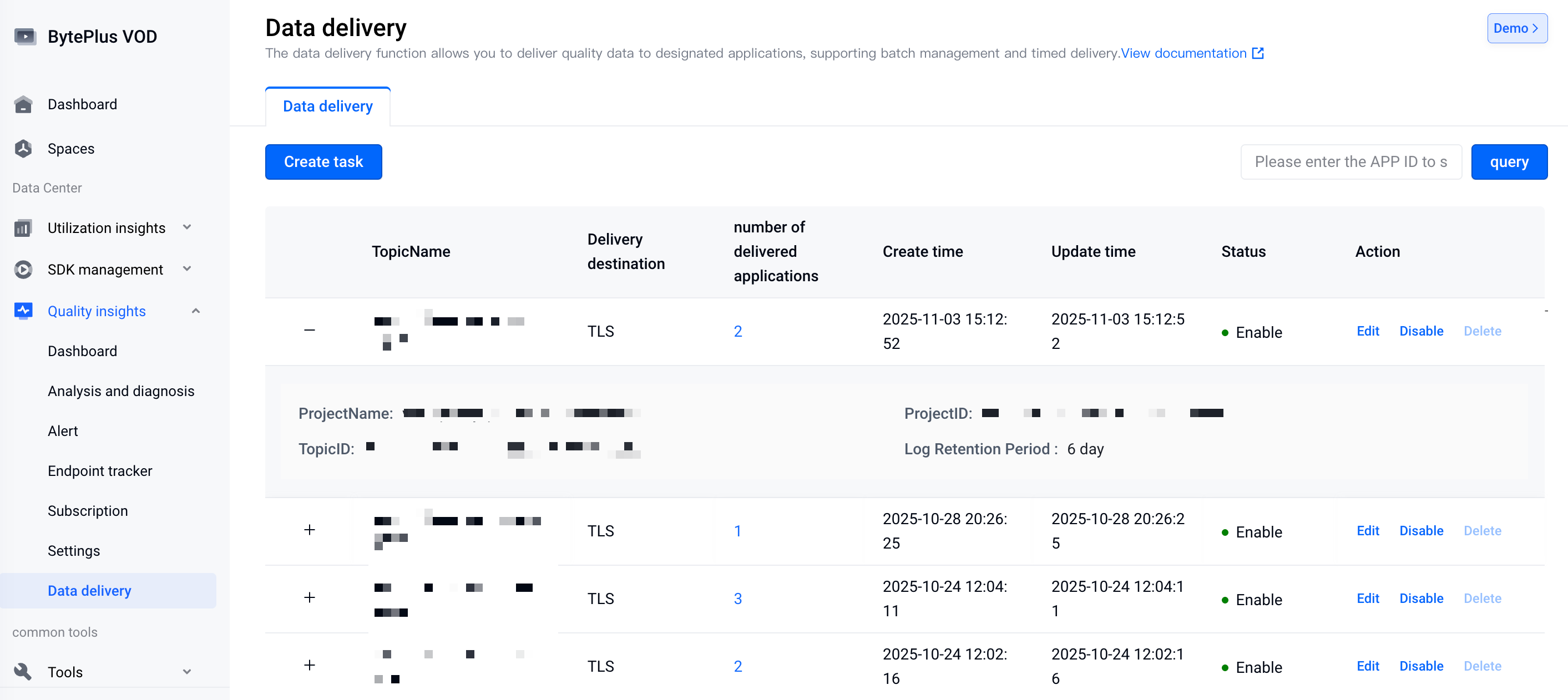The image size is (1568, 700).
Task: Click the Tools wrench icon
Action: (x=23, y=671)
